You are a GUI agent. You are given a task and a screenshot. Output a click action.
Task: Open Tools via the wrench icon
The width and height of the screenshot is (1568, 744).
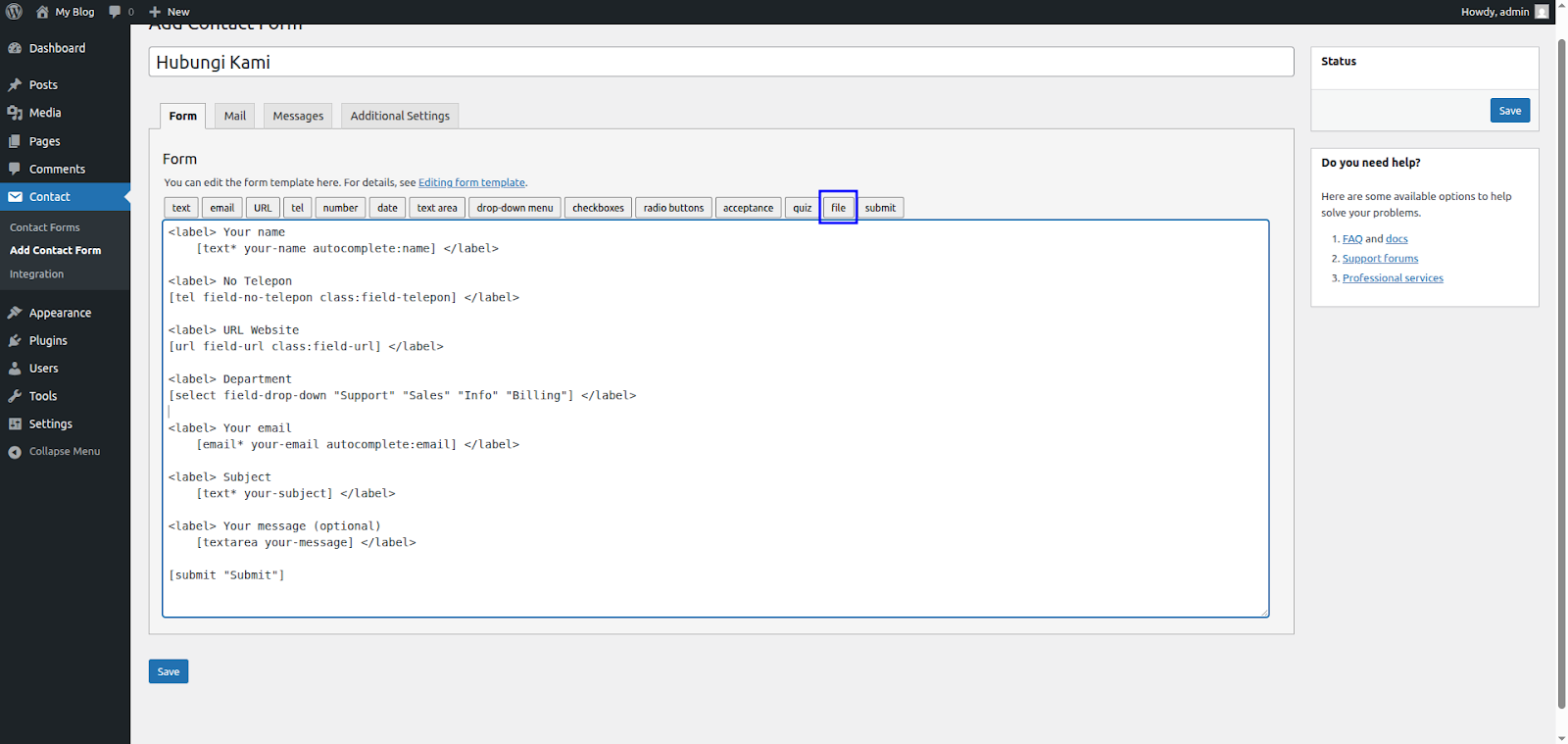tap(15, 396)
